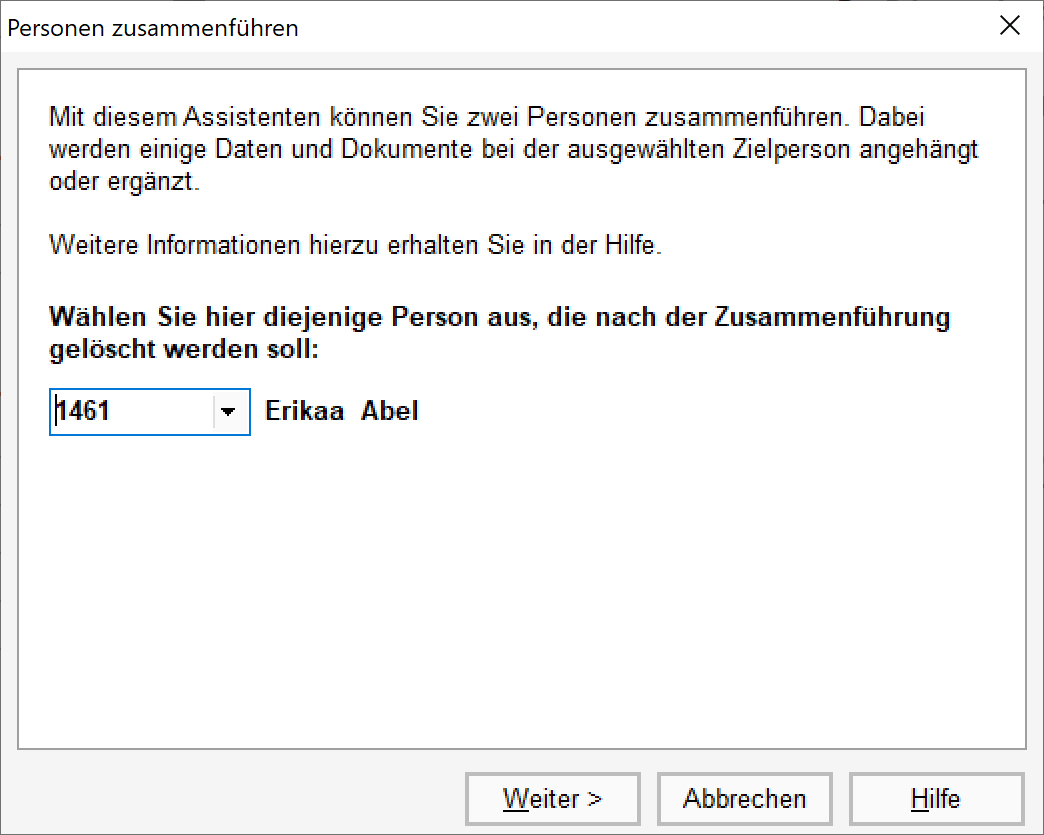This screenshot has width=1044, height=835.
Task: Click the bold text 'gelöscht werden soll:'
Action: click(x=183, y=352)
